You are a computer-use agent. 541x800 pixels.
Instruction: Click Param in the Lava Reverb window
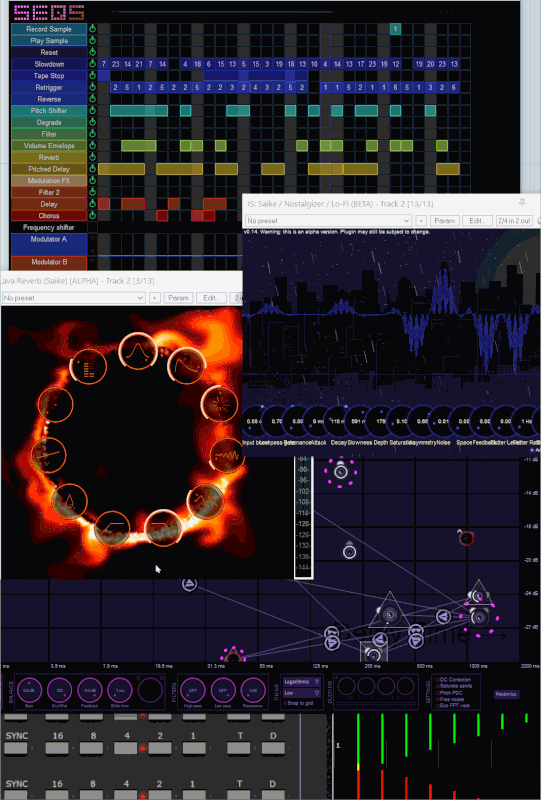click(178, 298)
